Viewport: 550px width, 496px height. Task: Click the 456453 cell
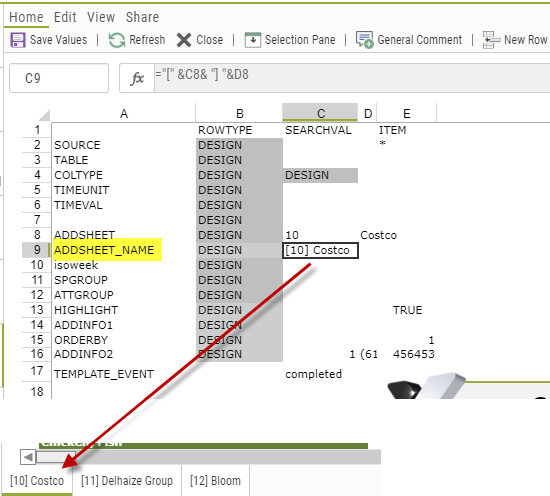pos(407,354)
